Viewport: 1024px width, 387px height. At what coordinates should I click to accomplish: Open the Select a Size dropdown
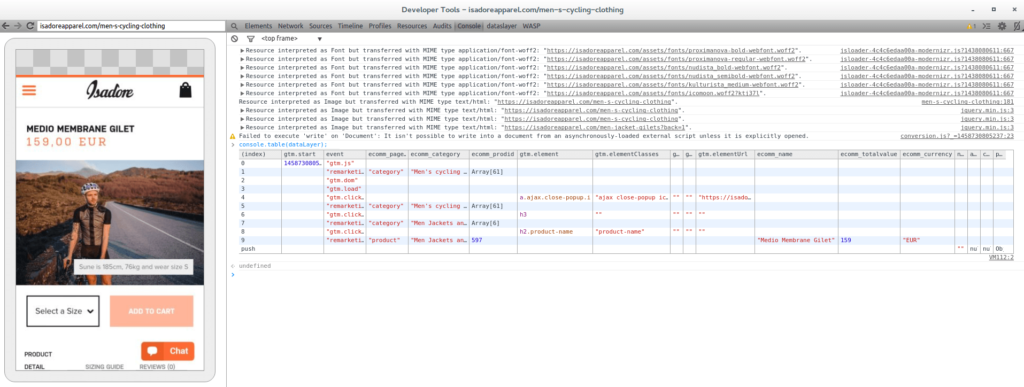(63, 311)
